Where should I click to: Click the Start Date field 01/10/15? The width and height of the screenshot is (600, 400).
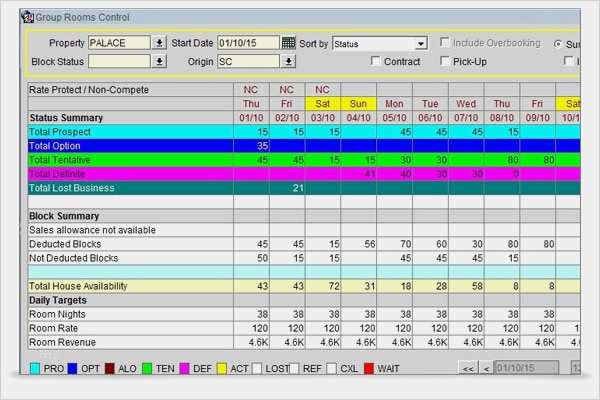click(x=249, y=42)
